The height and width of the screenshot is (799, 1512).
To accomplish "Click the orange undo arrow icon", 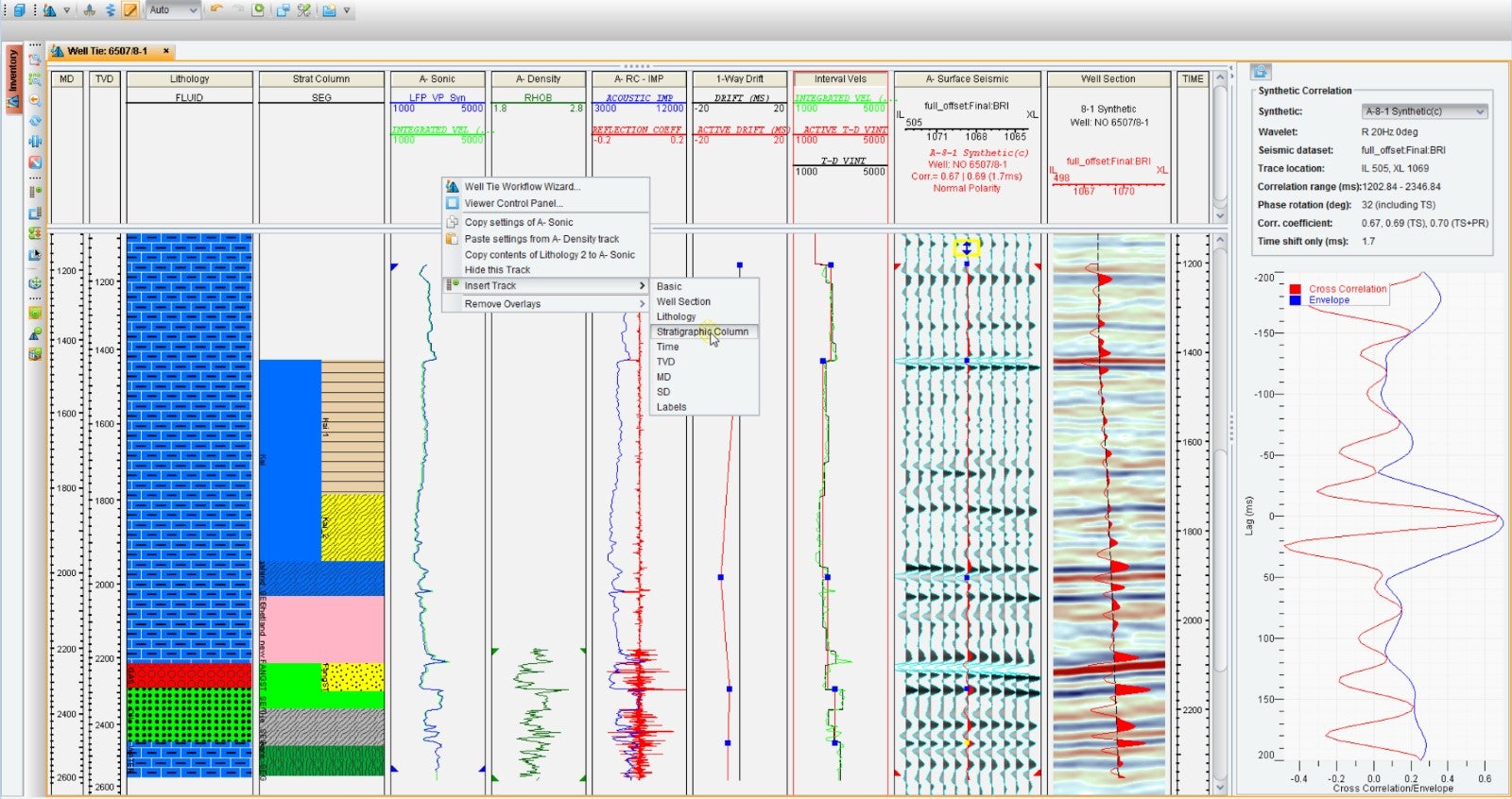I will [217, 10].
